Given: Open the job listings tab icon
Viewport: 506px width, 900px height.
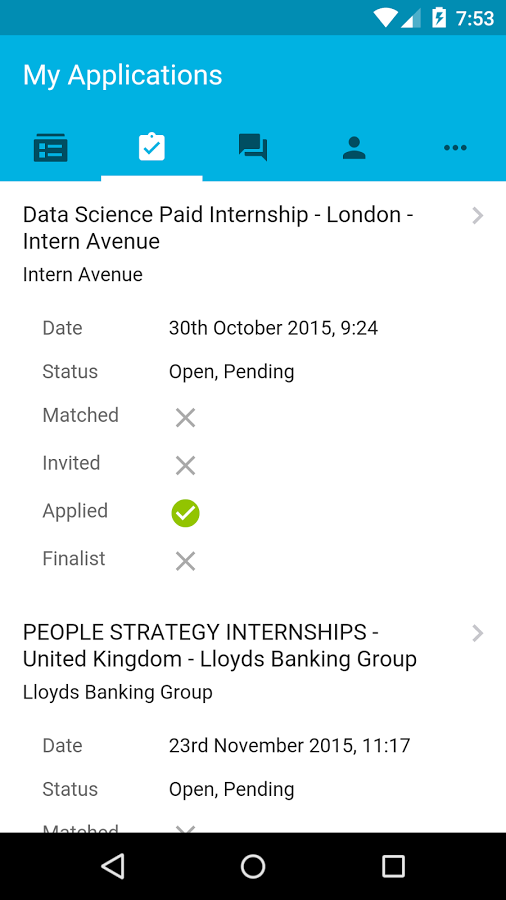Looking at the screenshot, I should 50,148.
